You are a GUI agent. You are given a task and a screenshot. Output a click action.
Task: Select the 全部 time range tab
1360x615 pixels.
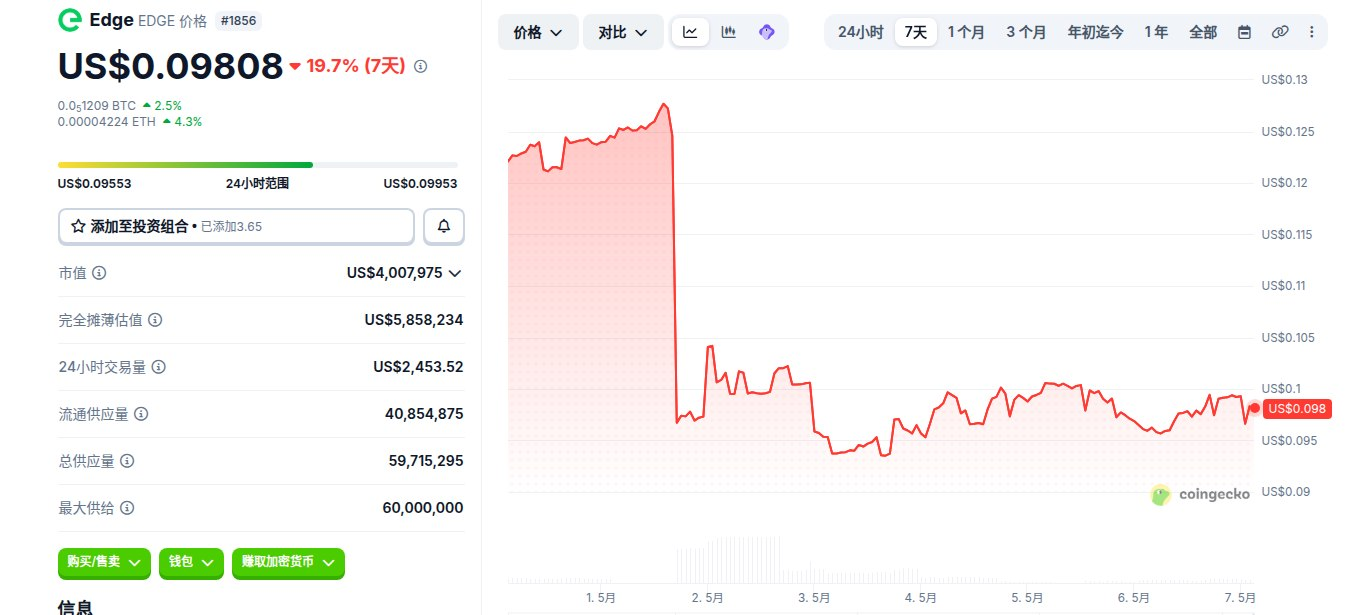[1203, 32]
